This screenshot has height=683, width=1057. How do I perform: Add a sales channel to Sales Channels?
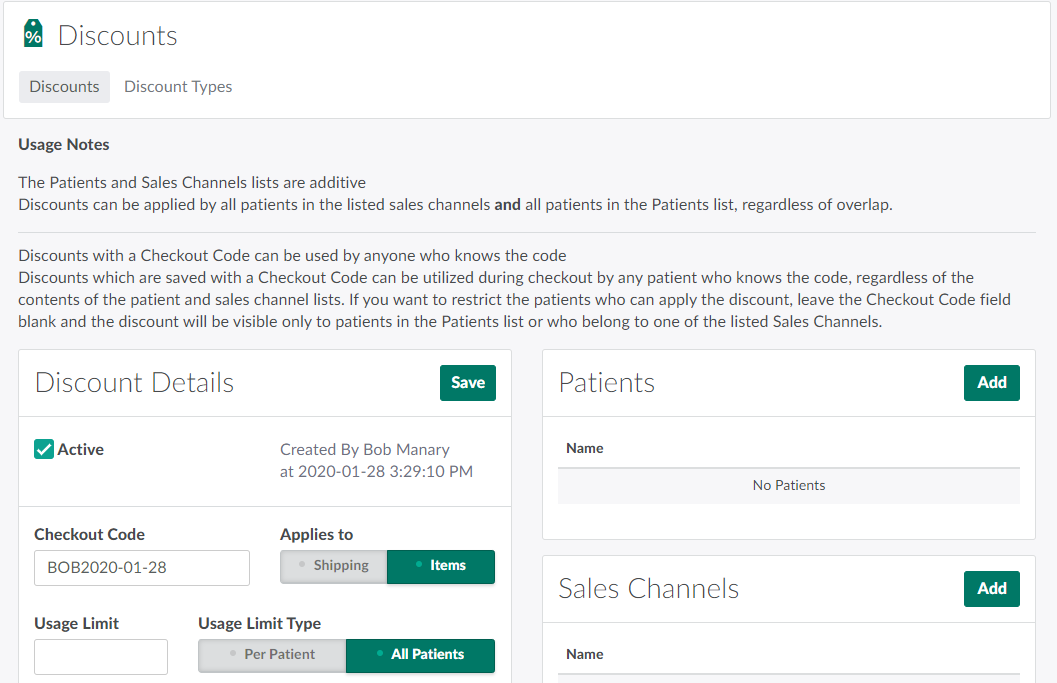(991, 589)
